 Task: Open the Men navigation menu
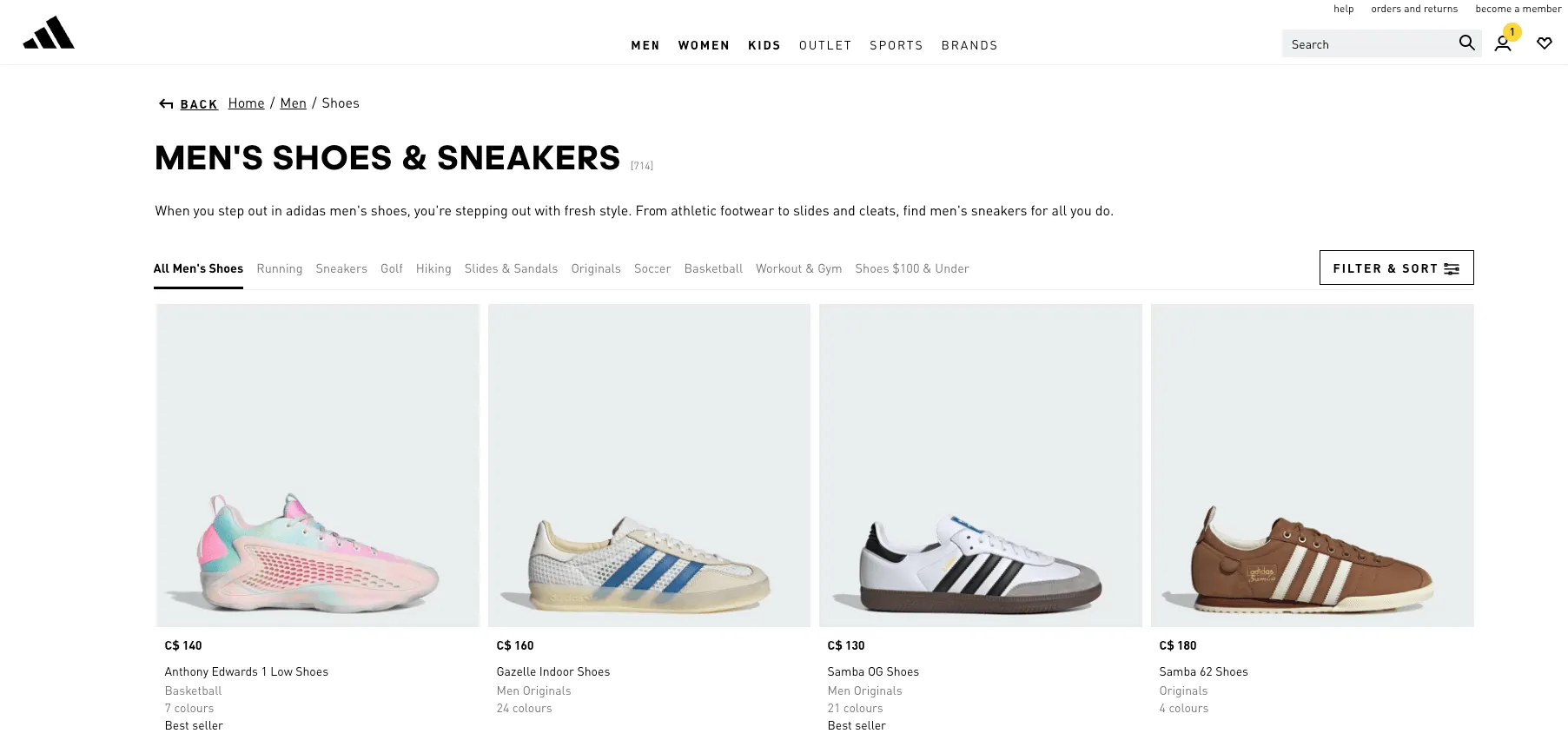click(x=645, y=45)
